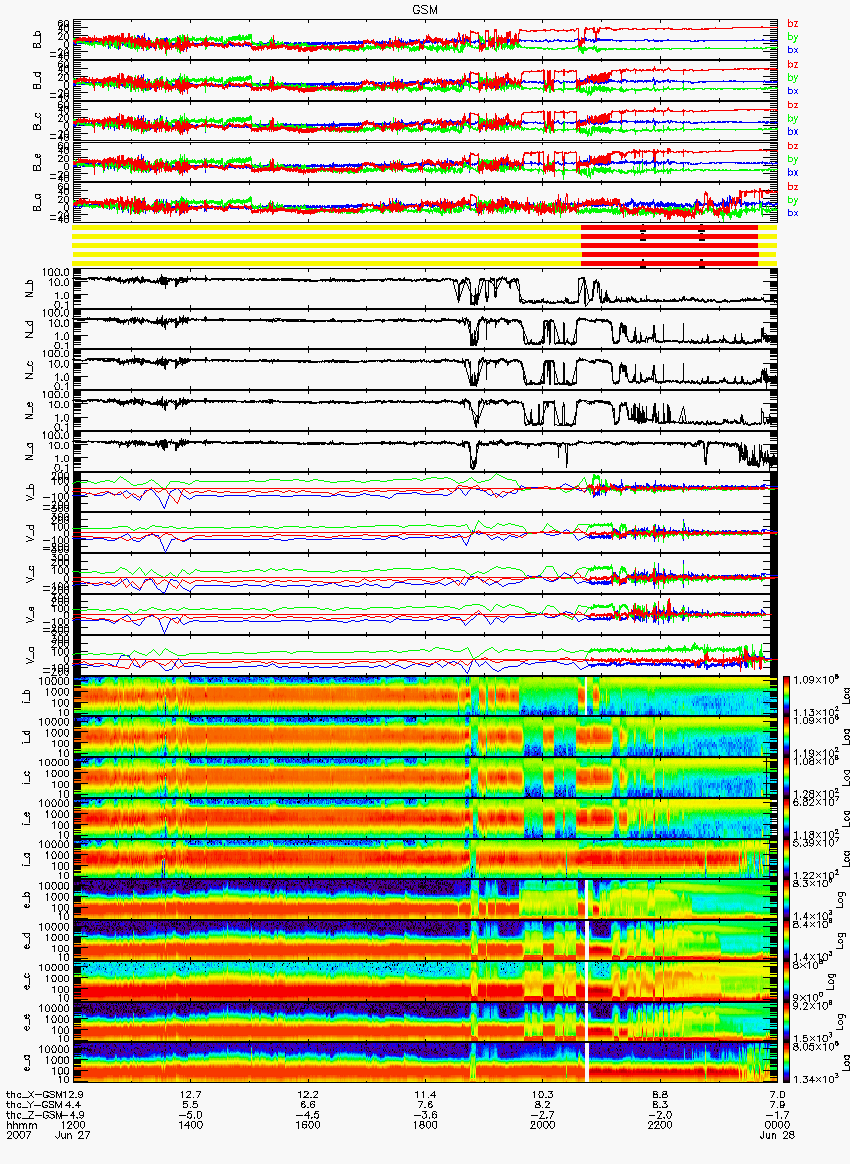The width and height of the screenshot is (850, 1164).
Task: Click the e_e electron spectrogram label
Action: click(x=27, y=1024)
